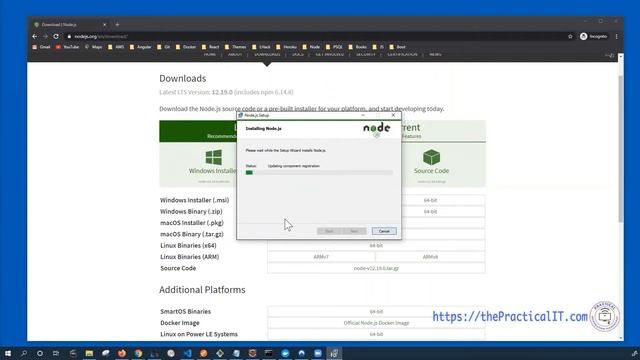Viewport: 640px width, 360px height.
Task: Switch to Chrome on the taskbar
Action: [138, 353]
